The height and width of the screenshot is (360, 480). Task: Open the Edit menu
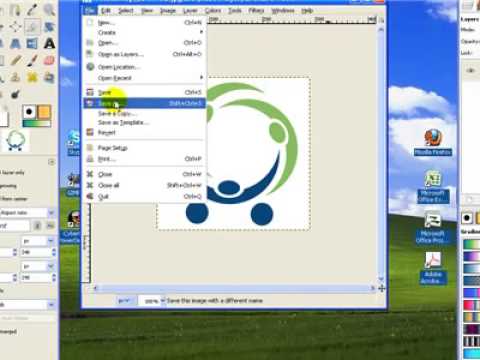(105, 11)
